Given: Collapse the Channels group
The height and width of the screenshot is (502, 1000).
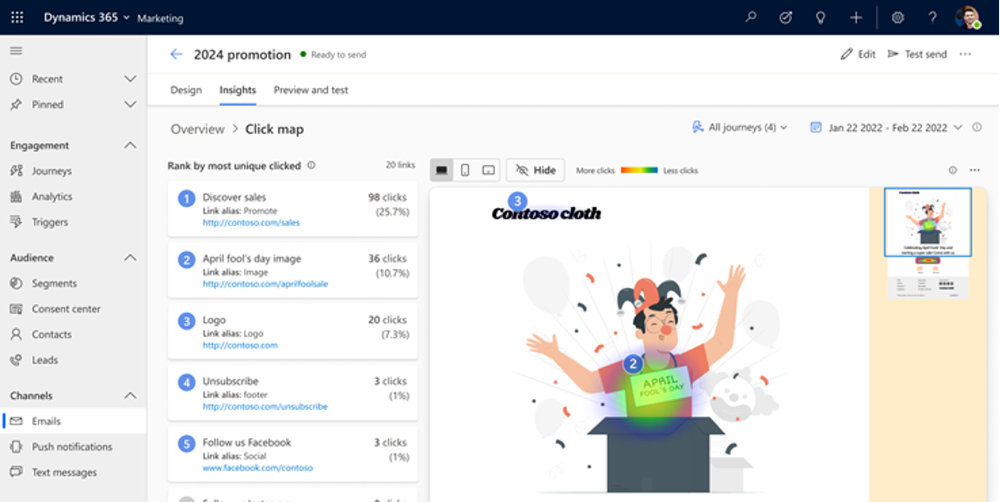Looking at the screenshot, I should [130, 395].
